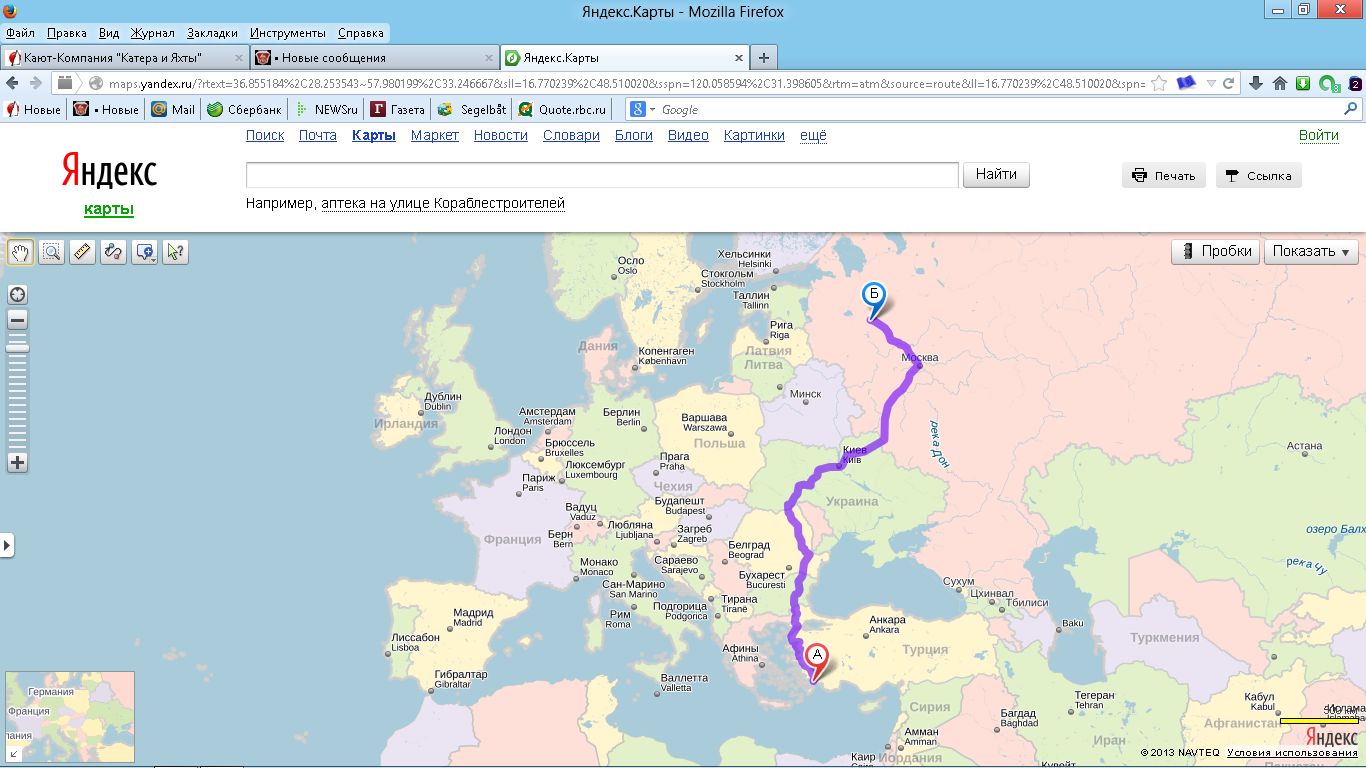Zoom in with the plus button
The image size is (1366, 768).
[x=17, y=462]
